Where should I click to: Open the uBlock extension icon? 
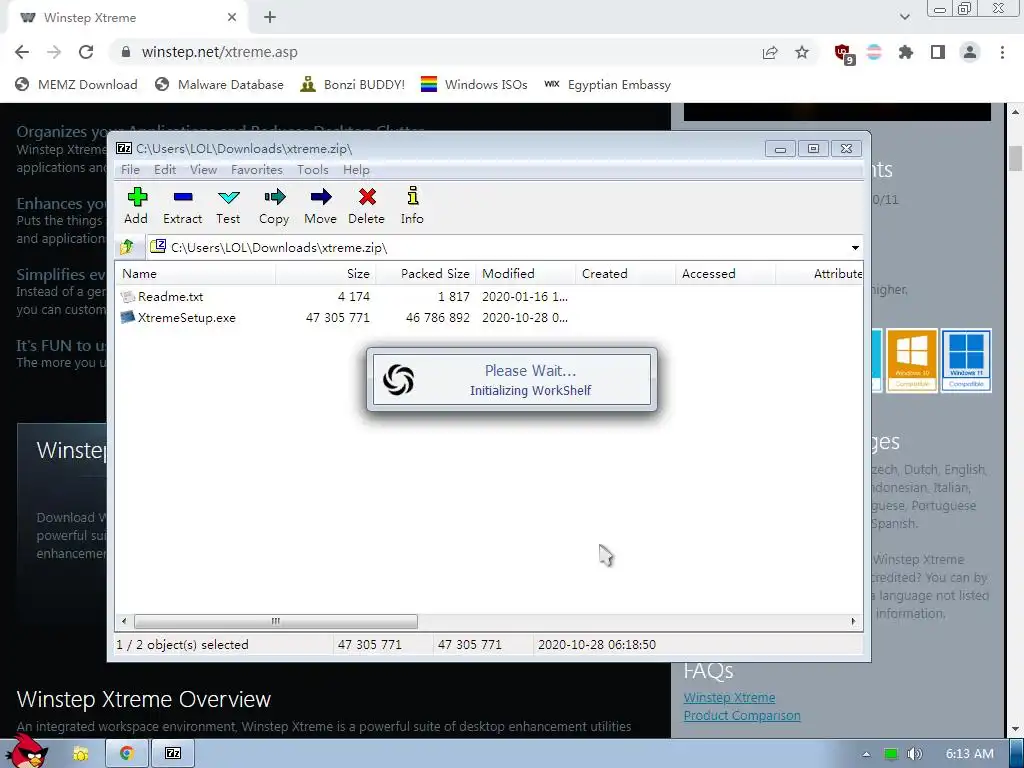844,54
